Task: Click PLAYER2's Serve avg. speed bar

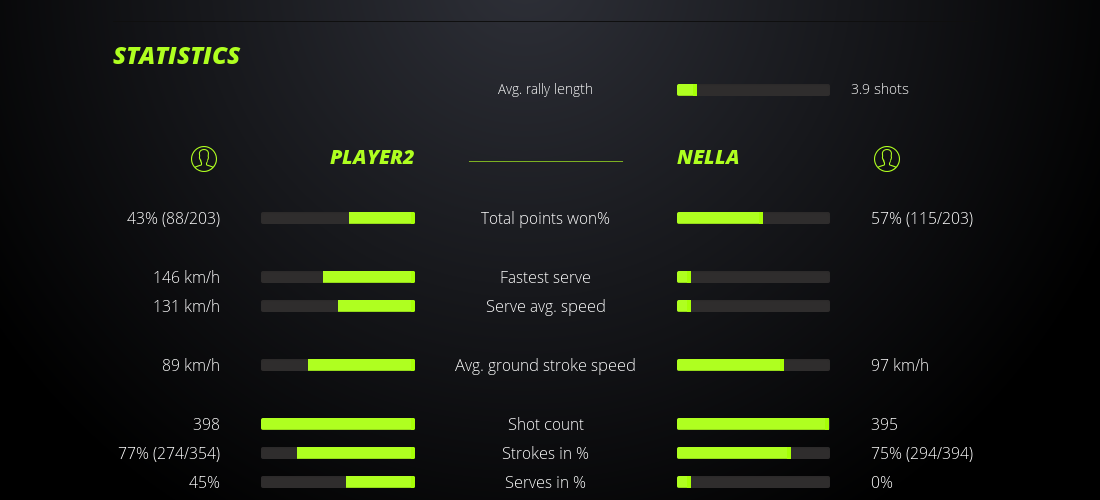Action: click(x=338, y=306)
